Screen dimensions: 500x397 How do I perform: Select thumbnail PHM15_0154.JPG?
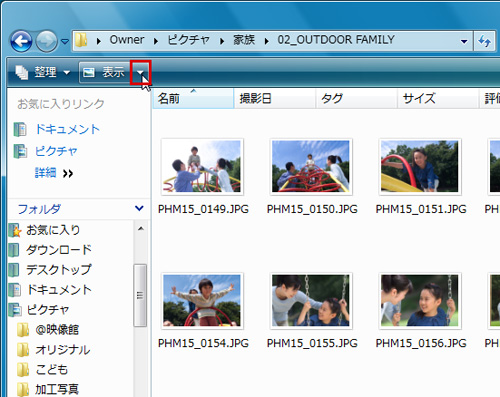click(x=202, y=301)
